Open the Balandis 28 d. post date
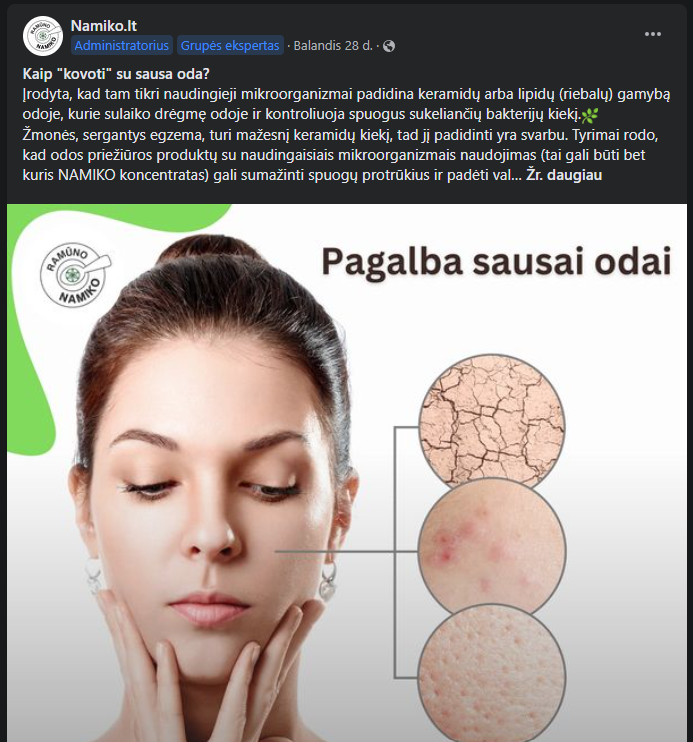The image size is (693, 742). click(333, 45)
